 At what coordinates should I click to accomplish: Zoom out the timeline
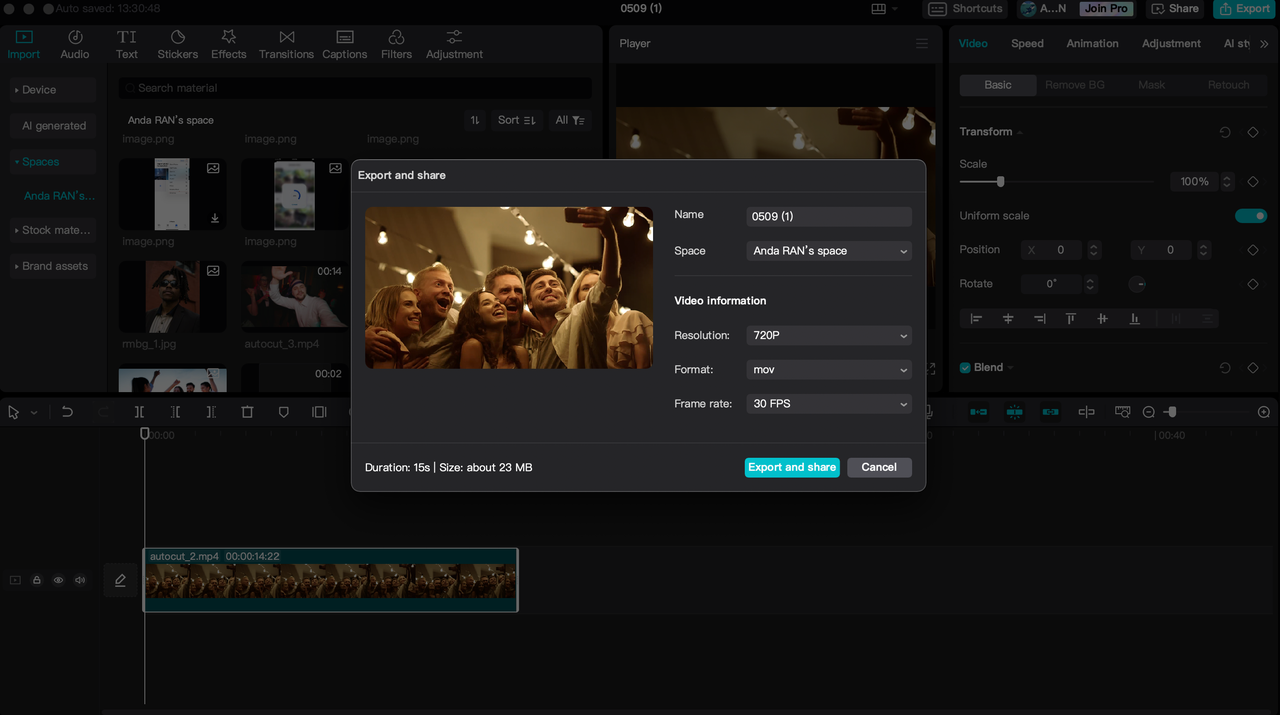[1149, 412]
